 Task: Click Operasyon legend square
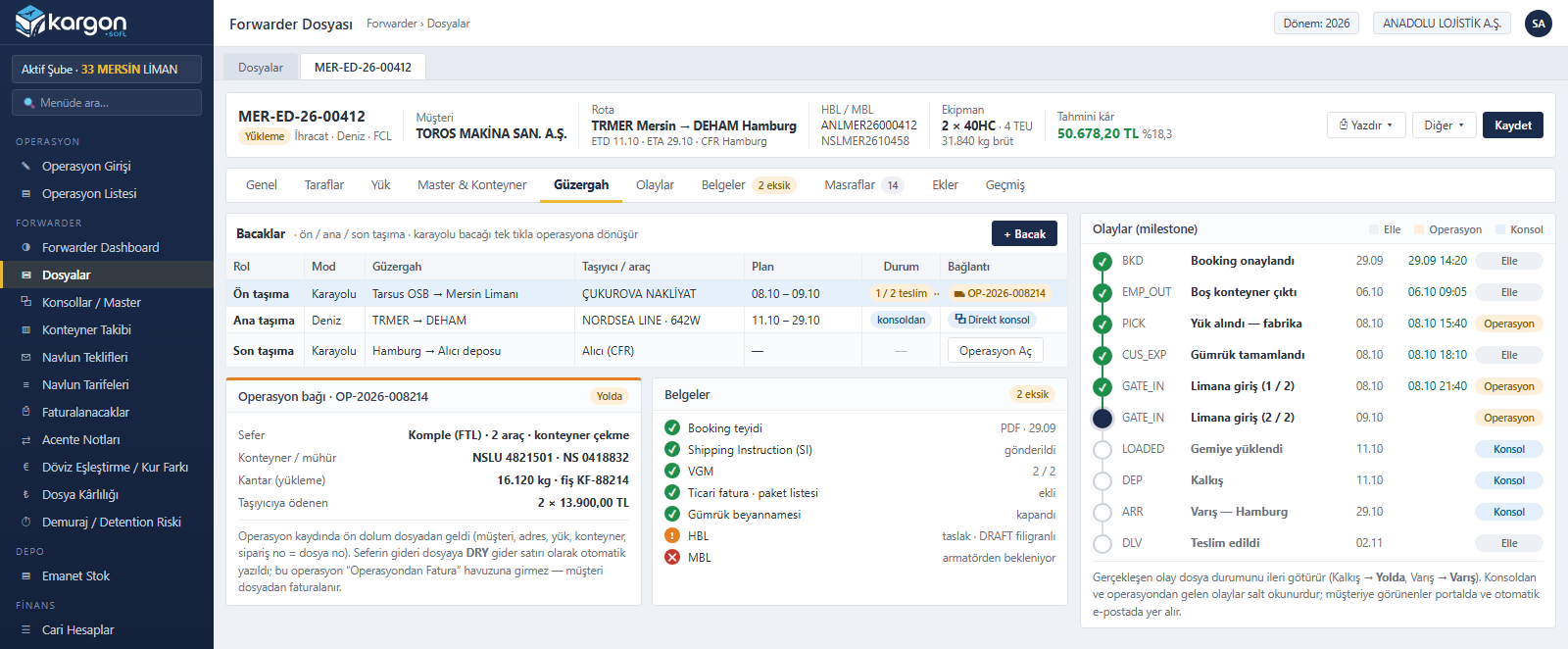pyautogui.click(x=1419, y=229)
